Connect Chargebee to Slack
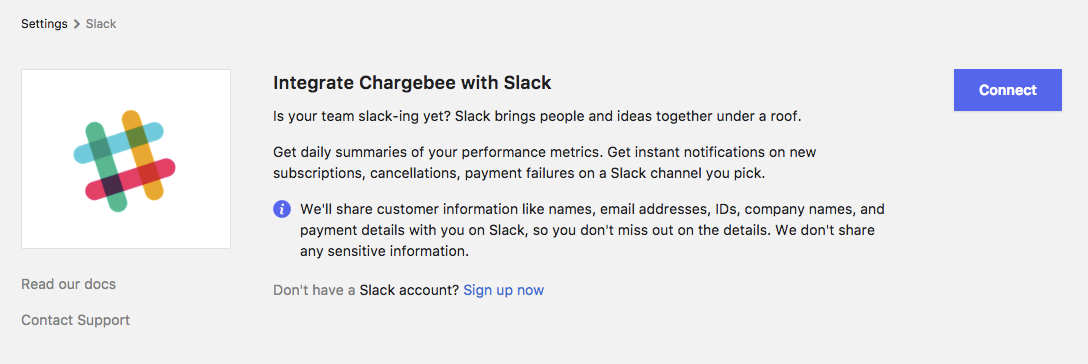Image resolution: width=1088 pixels, height=364 pixels. [1008, 90]
